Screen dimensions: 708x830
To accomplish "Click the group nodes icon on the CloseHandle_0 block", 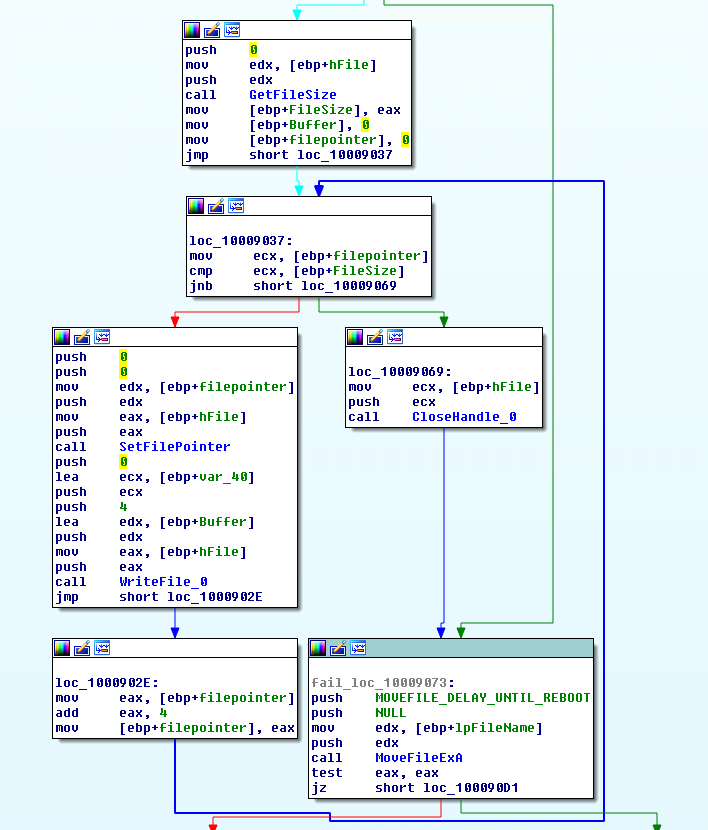I will pos(396,337).
